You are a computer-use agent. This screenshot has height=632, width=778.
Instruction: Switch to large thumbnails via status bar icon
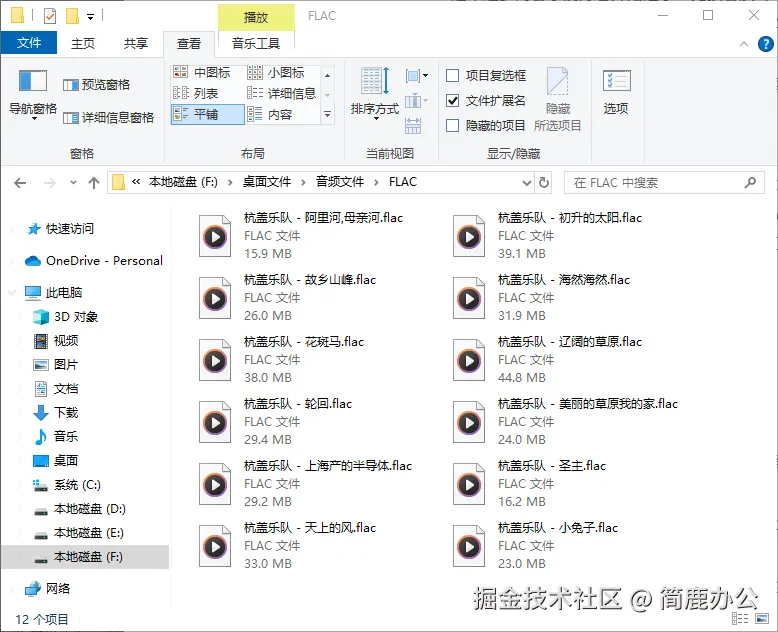pyautogui.click(x=762, y=618)
